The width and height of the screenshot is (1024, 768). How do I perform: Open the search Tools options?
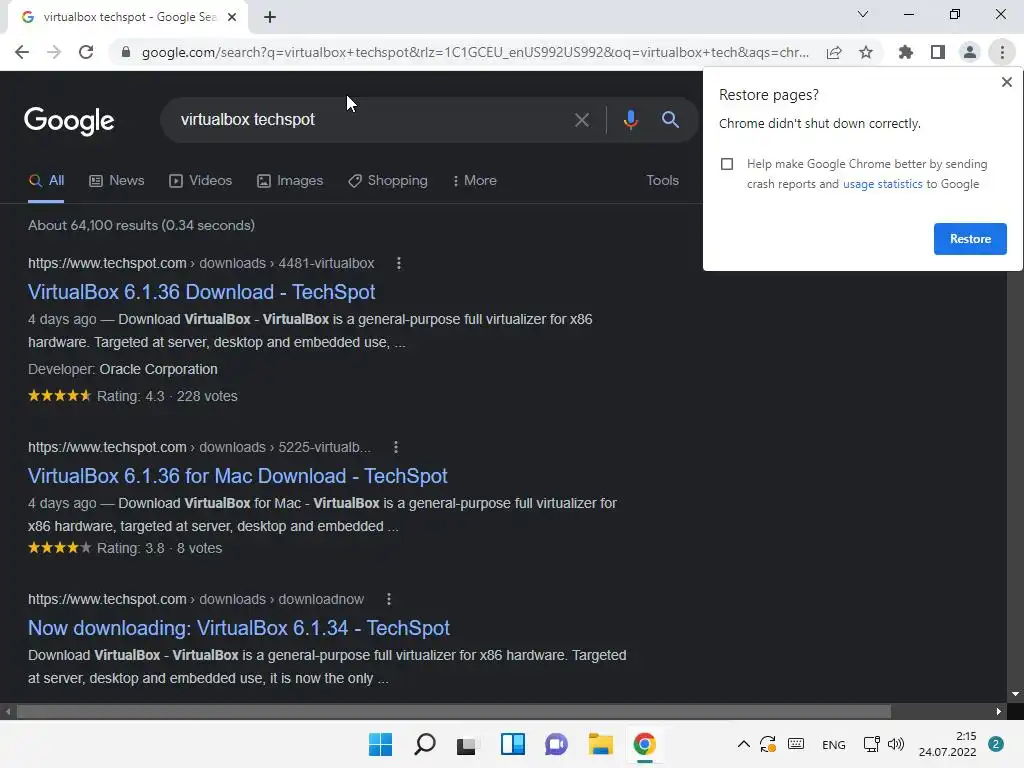(662, 180)
